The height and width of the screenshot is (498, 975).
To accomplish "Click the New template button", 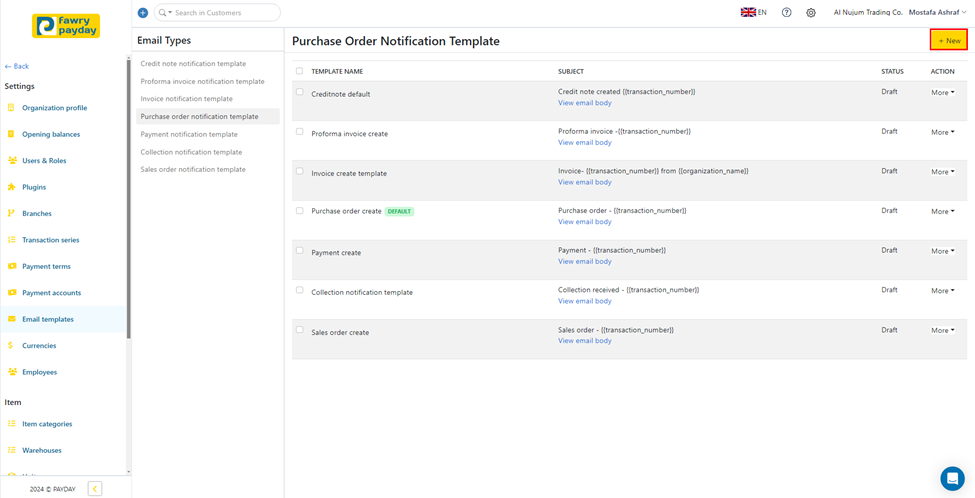I will pos(948,40).
